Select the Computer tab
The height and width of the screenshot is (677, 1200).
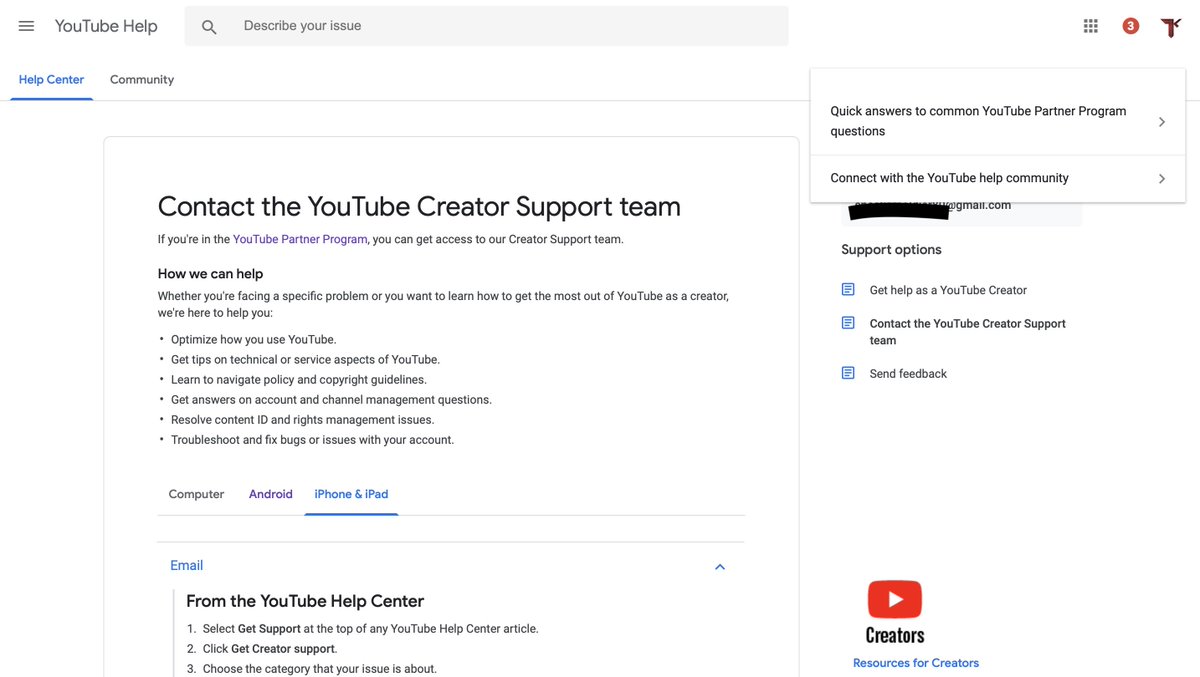[x=196, y=494]
